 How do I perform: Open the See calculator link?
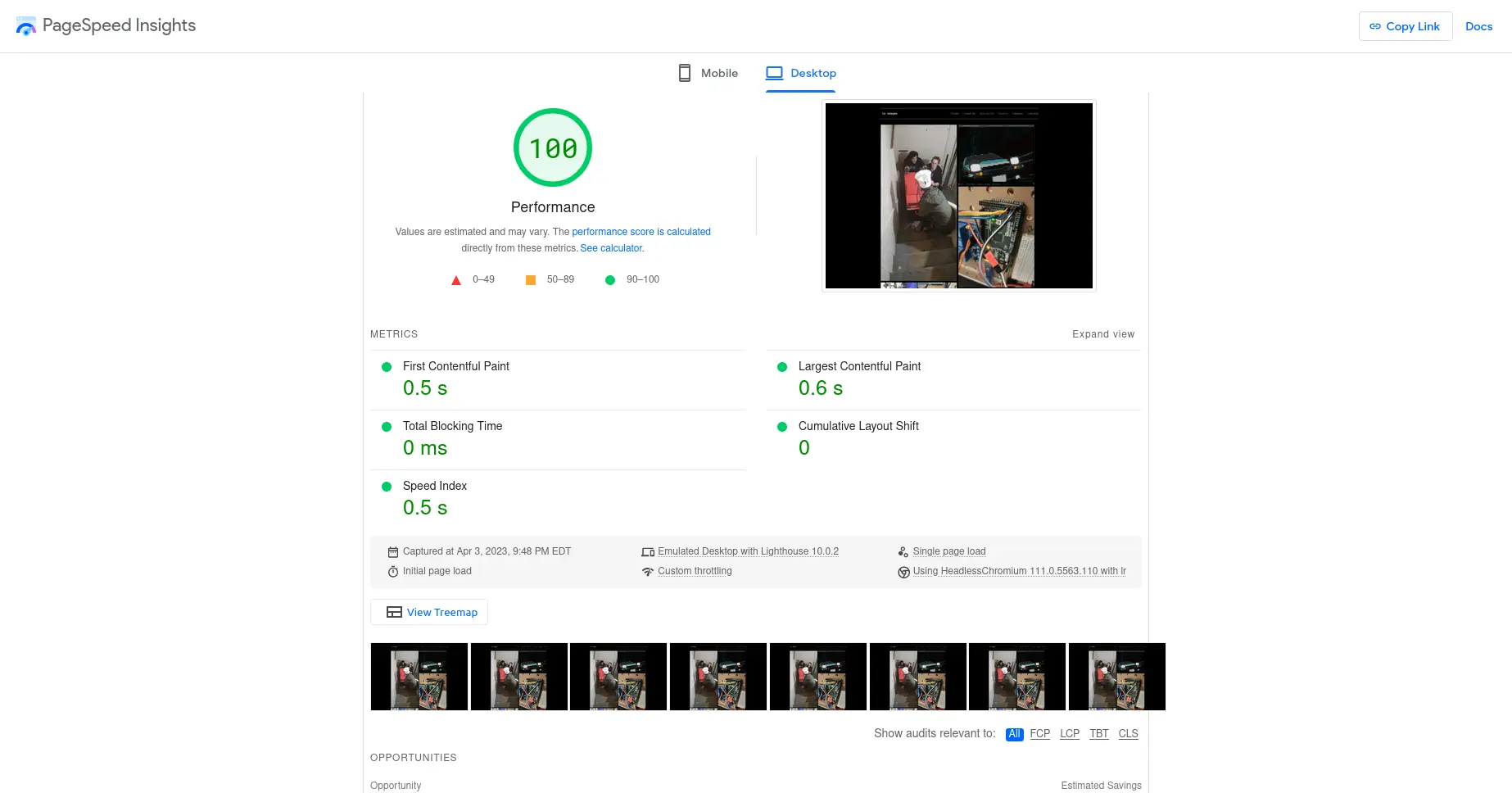pos(612,248)
